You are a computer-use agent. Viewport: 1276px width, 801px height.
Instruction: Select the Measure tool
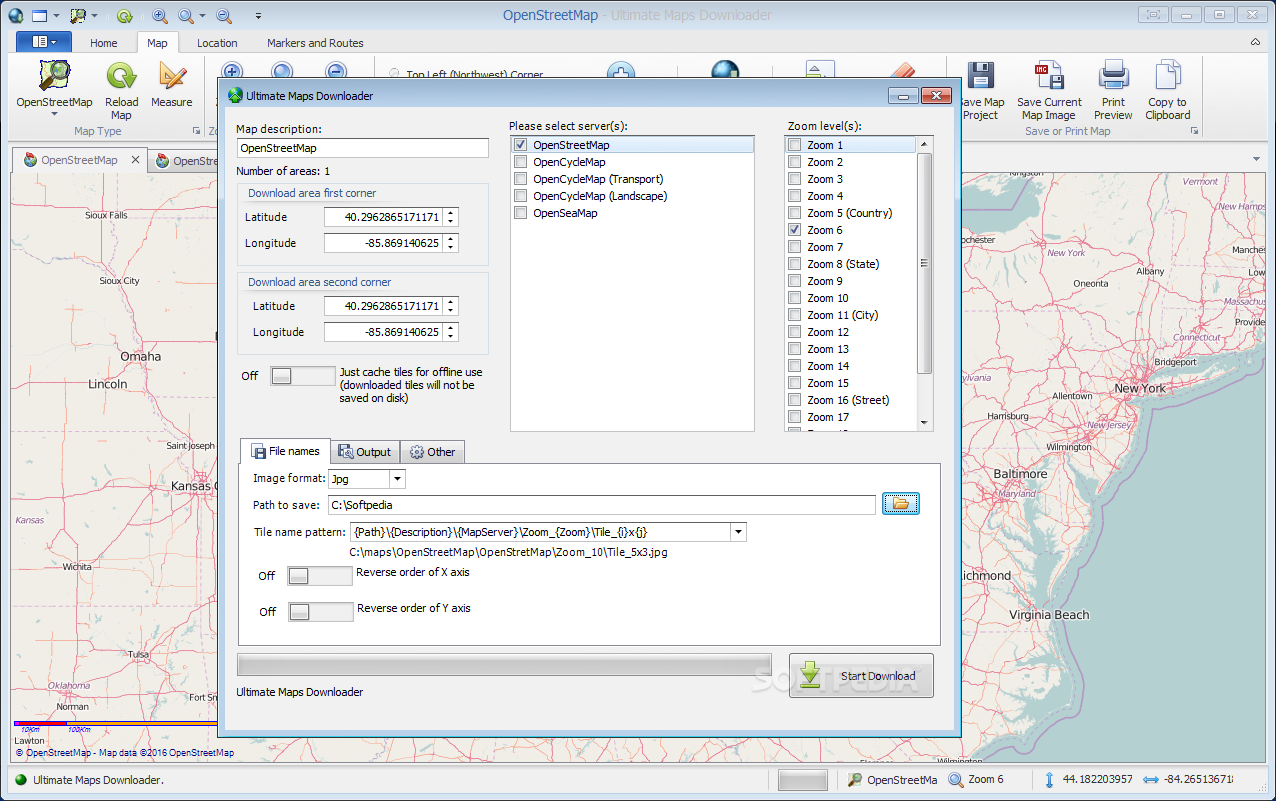pos(172,77)
